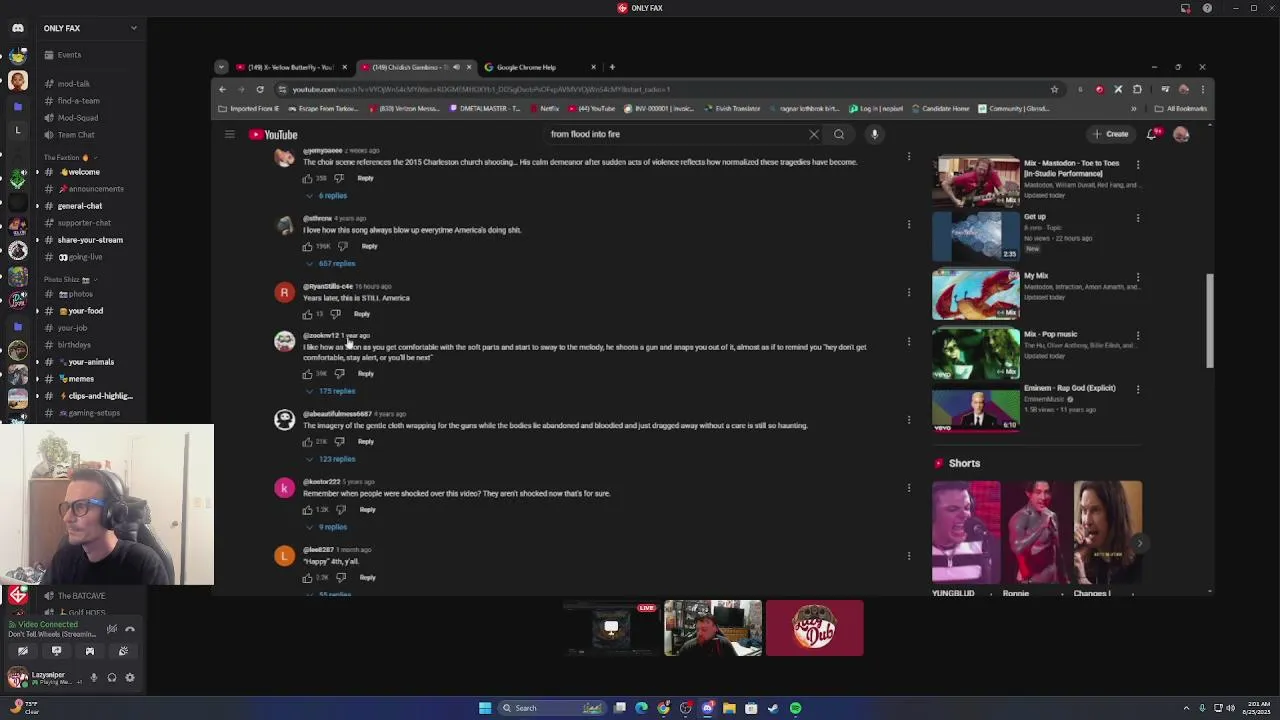Open the All Bookmarks folder
Viewport: 1280px width, 720px height.
tap(1181, 108)
